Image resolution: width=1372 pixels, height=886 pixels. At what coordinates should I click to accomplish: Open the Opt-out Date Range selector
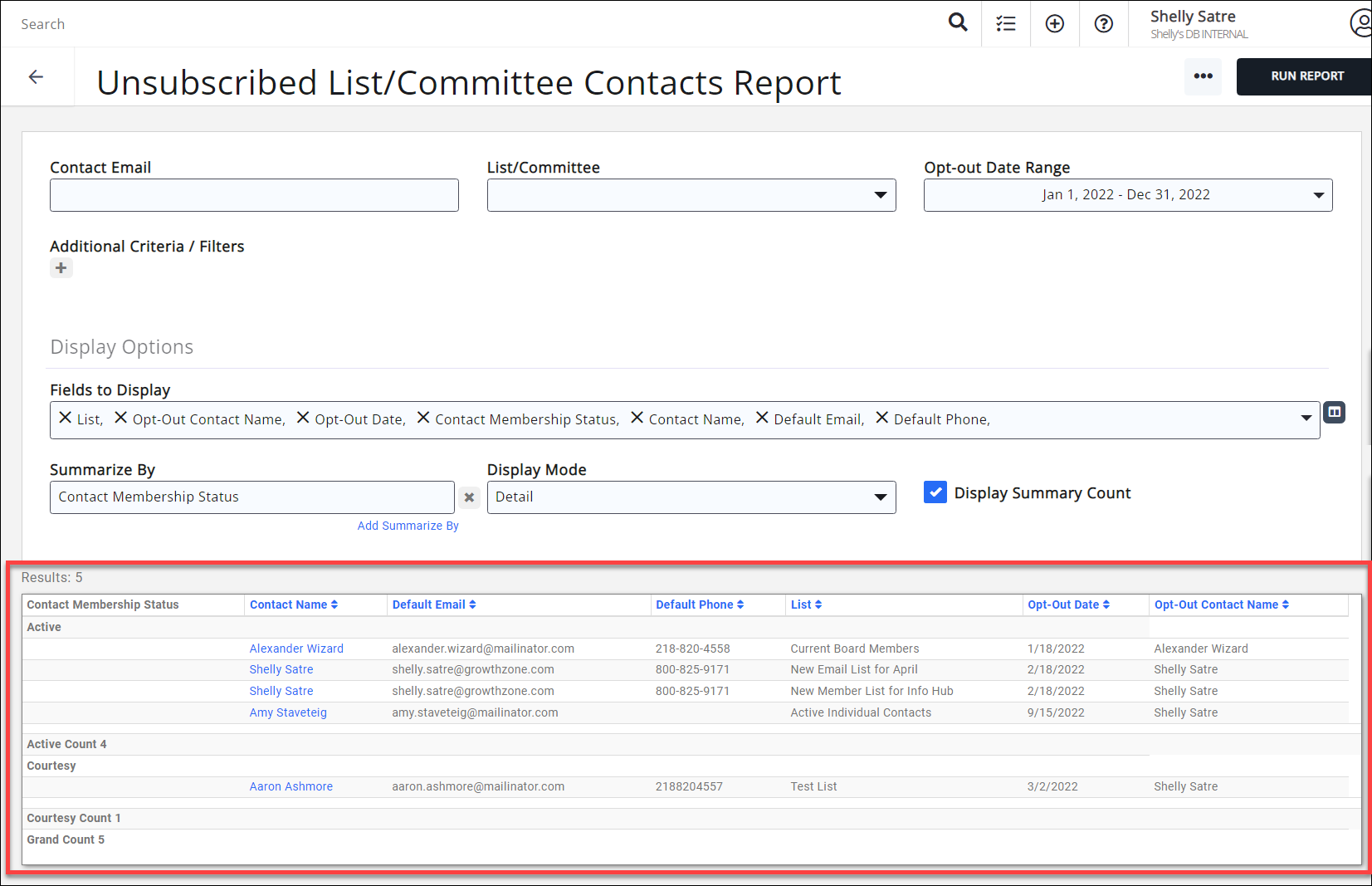[x=1127, y=195]
